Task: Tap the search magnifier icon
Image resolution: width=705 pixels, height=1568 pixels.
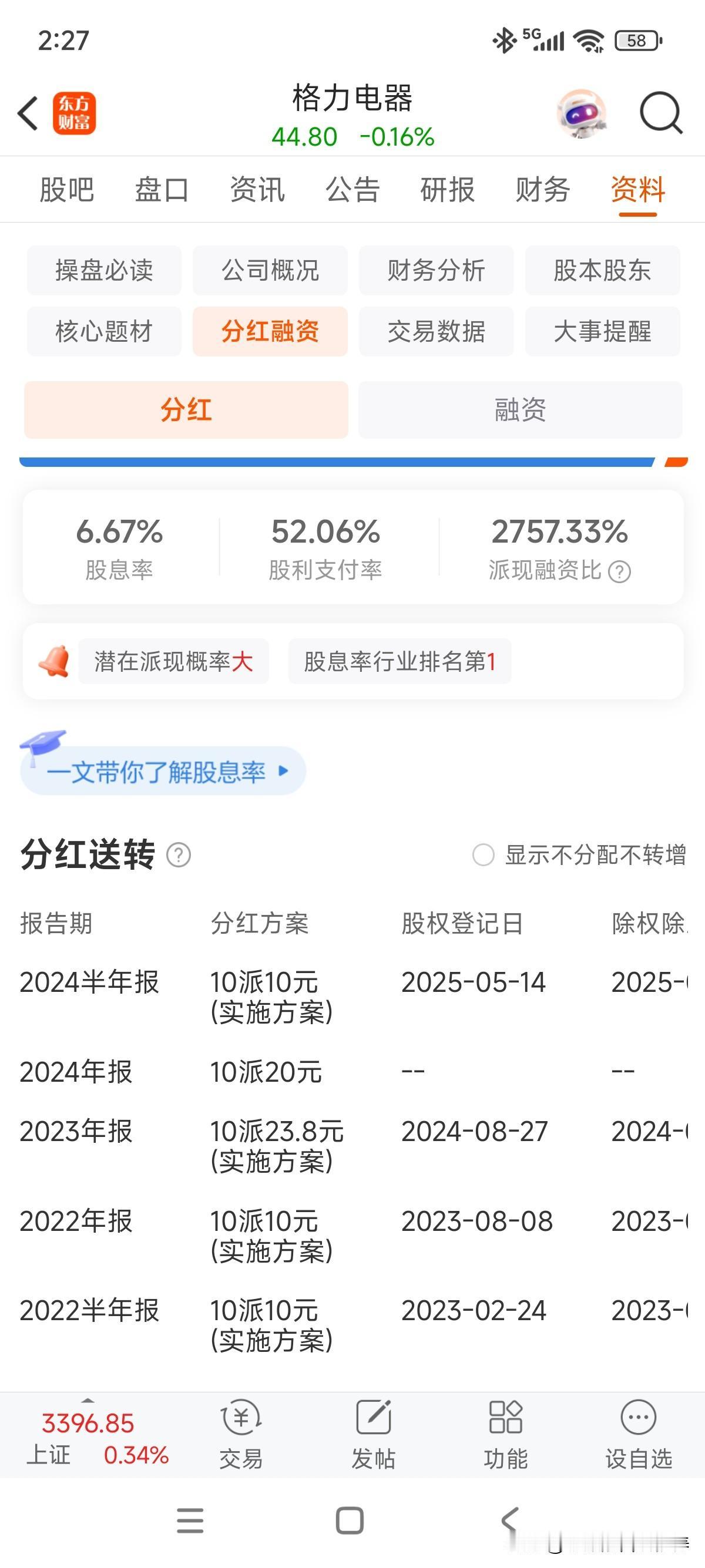Action: [661, 113]
